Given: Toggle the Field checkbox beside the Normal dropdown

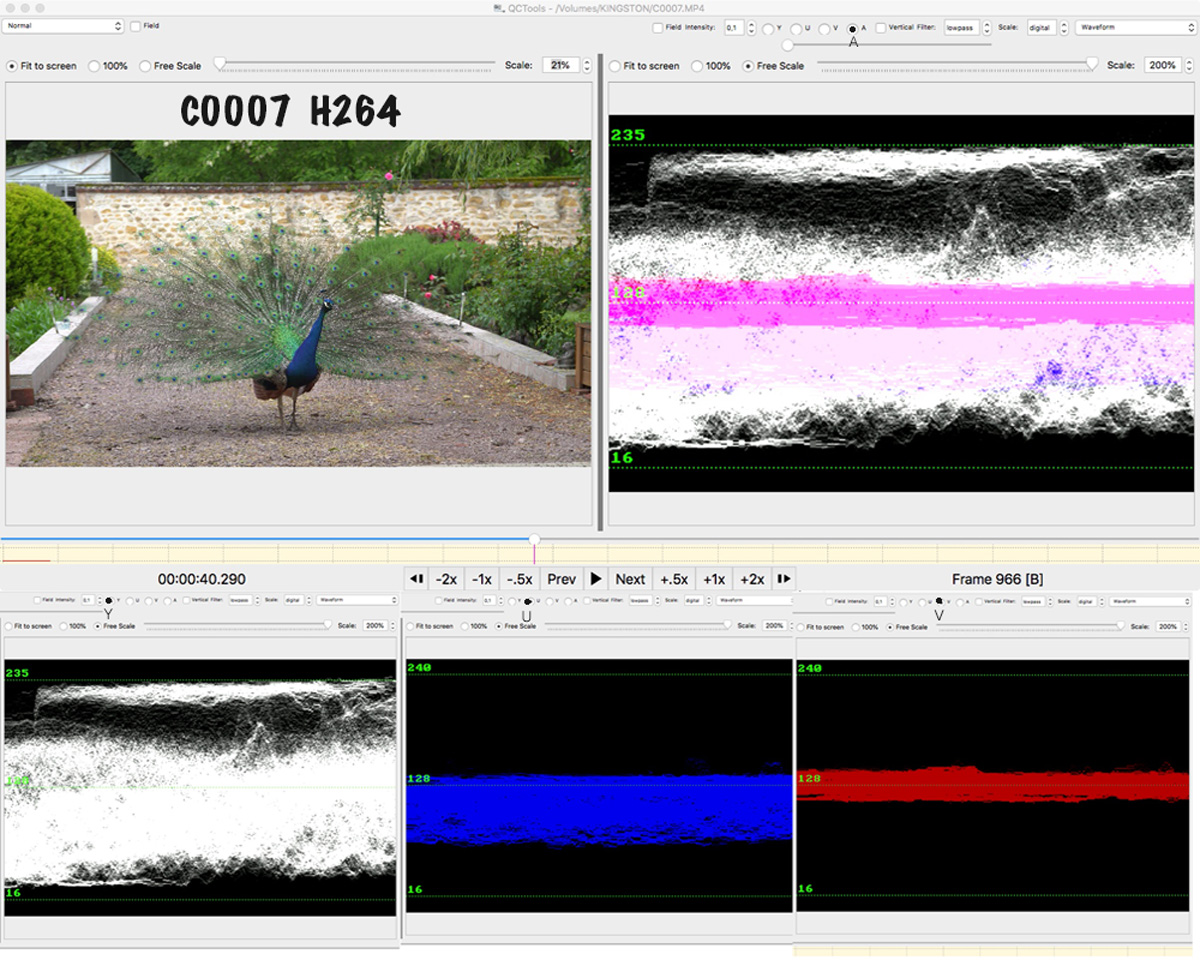Looking at the screenshot, I should pyautogui.click(x=136, y=26).
